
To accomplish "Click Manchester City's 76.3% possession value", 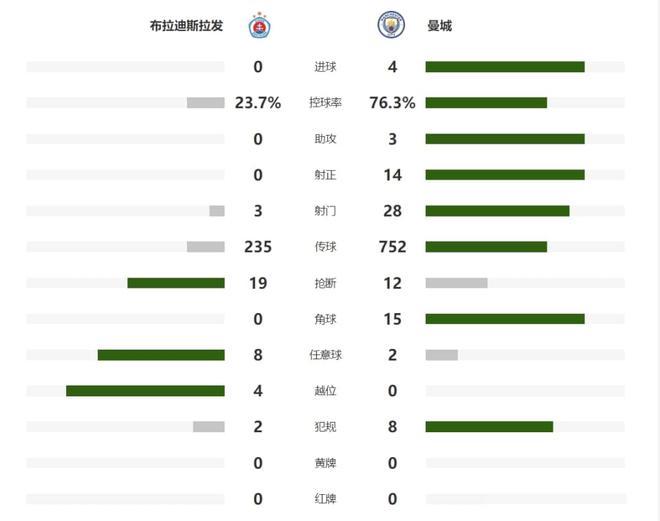I will click(392, 103).
